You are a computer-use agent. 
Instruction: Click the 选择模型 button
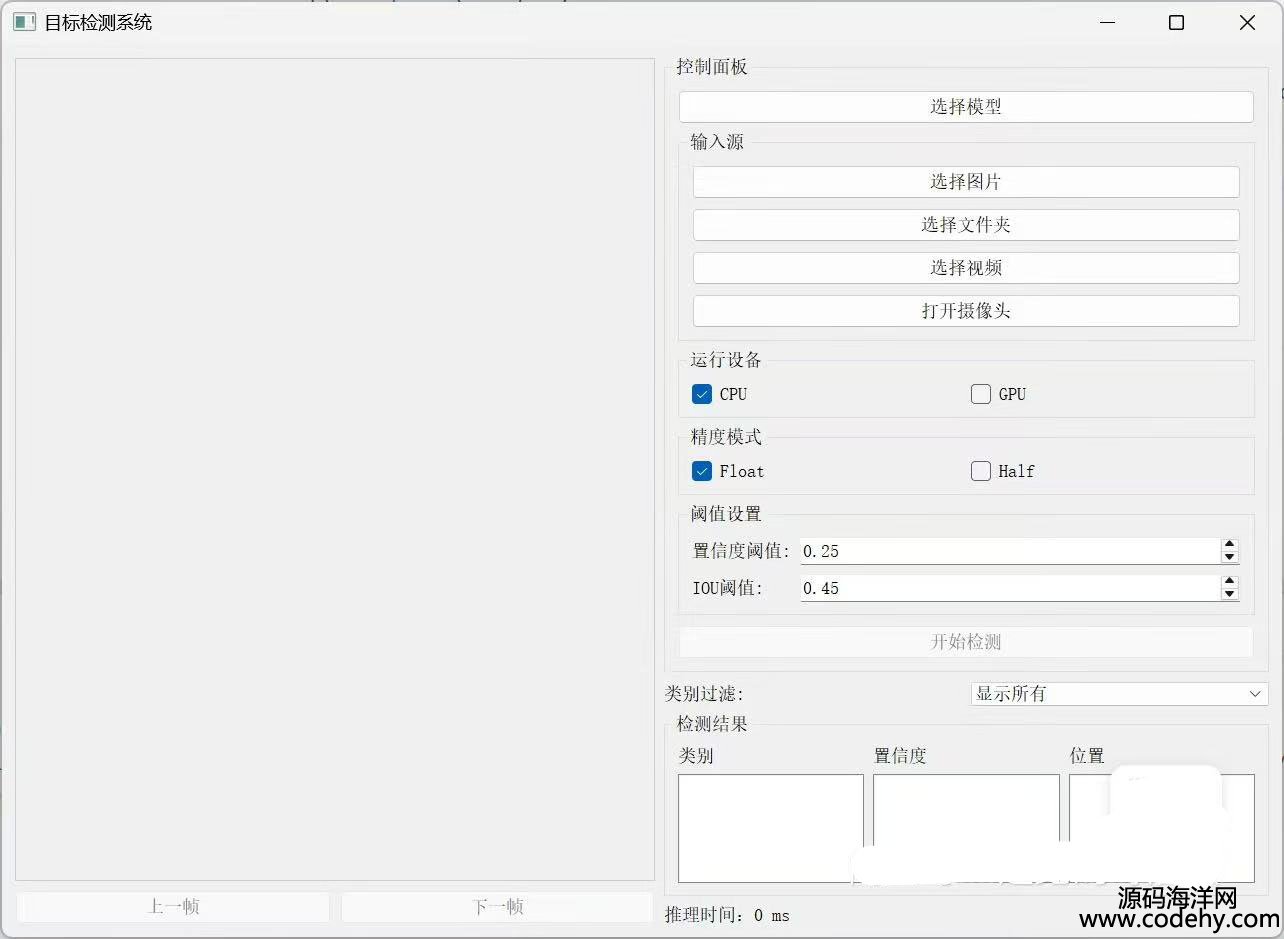tap(965, 107)
